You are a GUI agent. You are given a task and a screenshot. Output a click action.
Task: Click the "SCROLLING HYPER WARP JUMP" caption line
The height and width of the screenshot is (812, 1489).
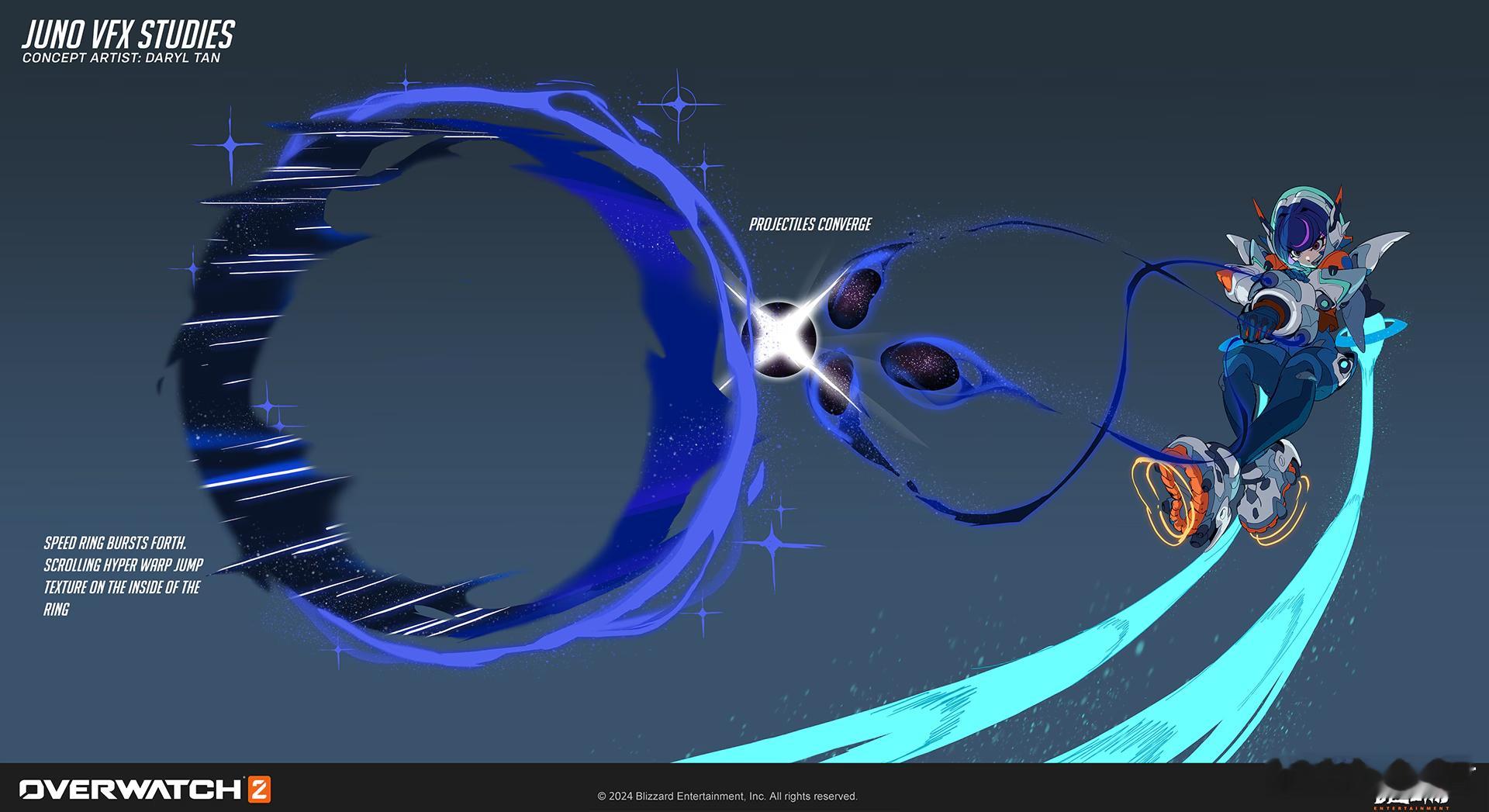123,565
